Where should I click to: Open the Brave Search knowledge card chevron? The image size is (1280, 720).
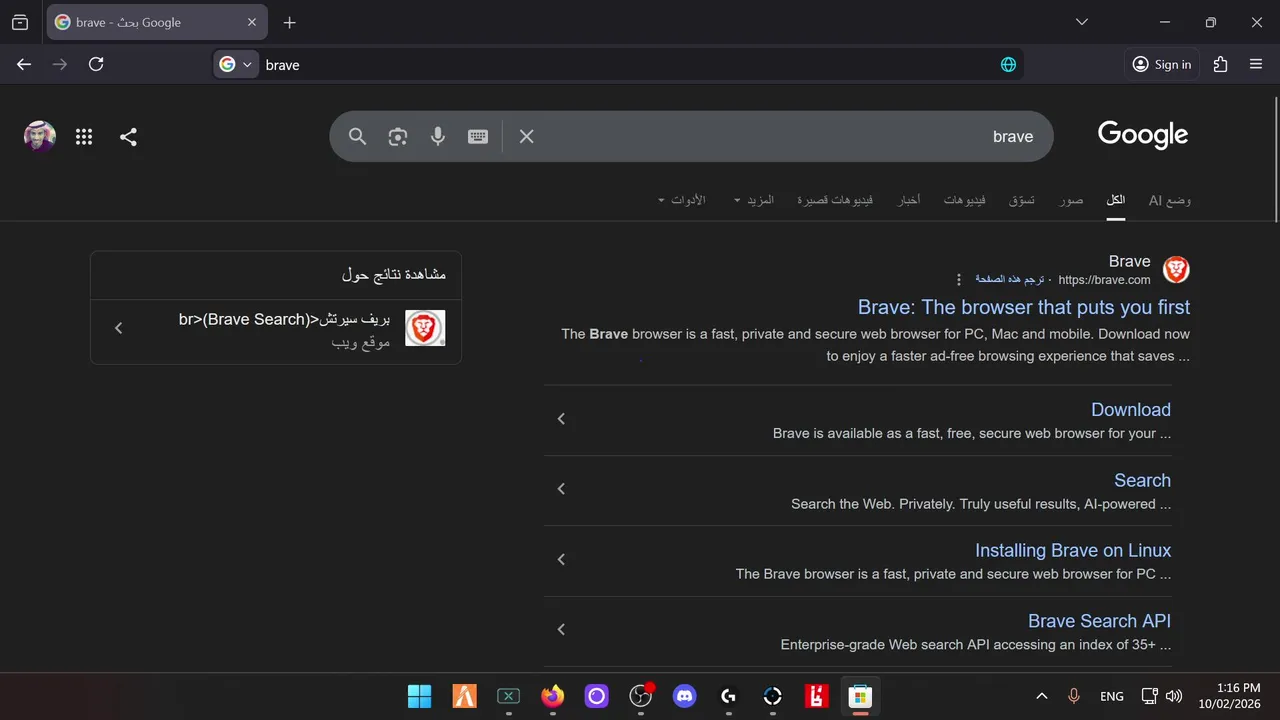click(118, 328)
